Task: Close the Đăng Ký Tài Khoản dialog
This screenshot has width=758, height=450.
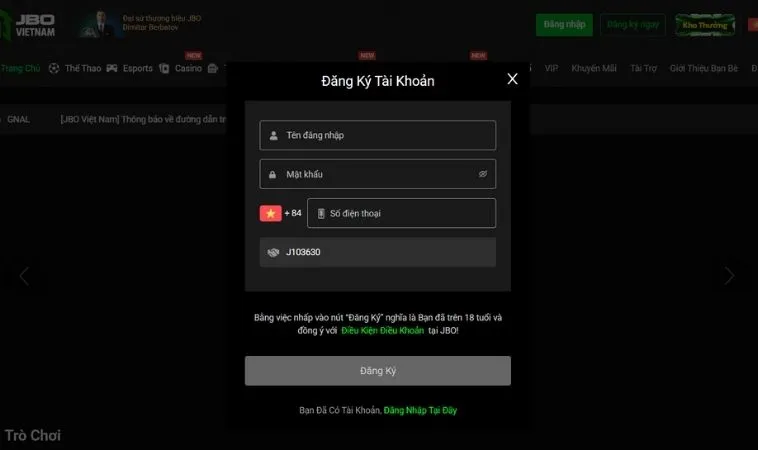Action: coord(512,79)
